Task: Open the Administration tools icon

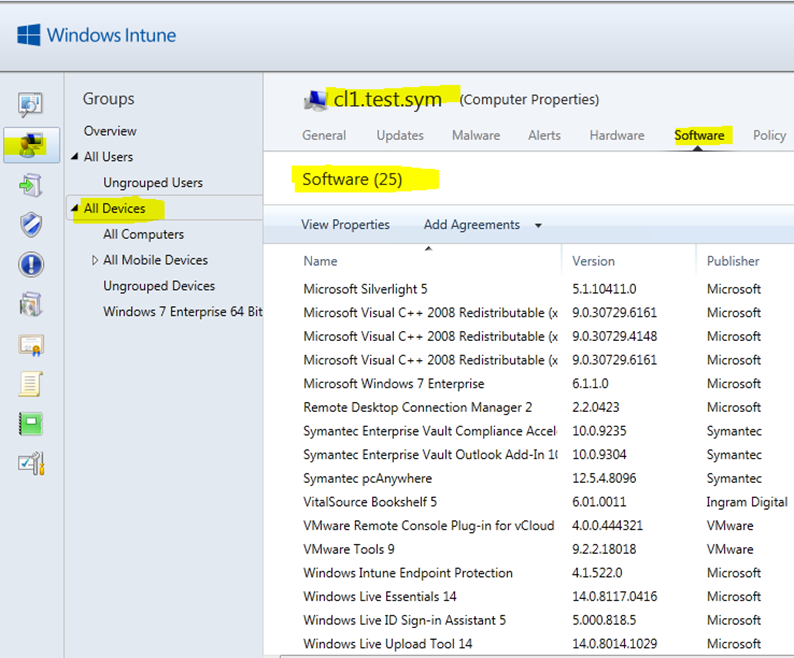Action: (31, 463)
